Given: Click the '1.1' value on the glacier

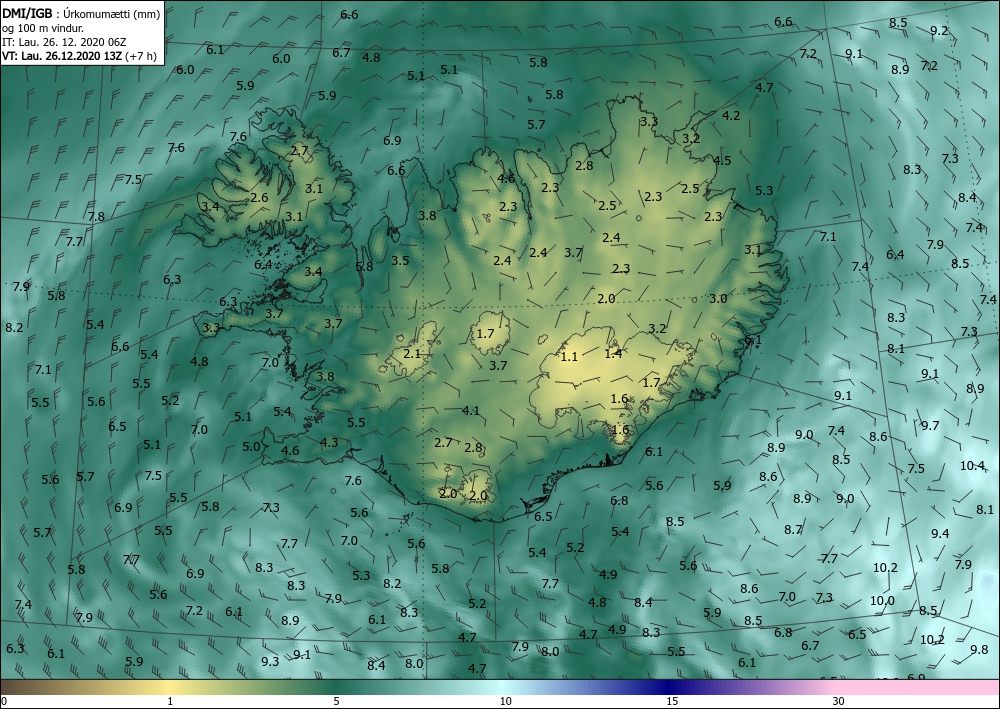Looking at the screenshot, I should (x=569, y=357).
